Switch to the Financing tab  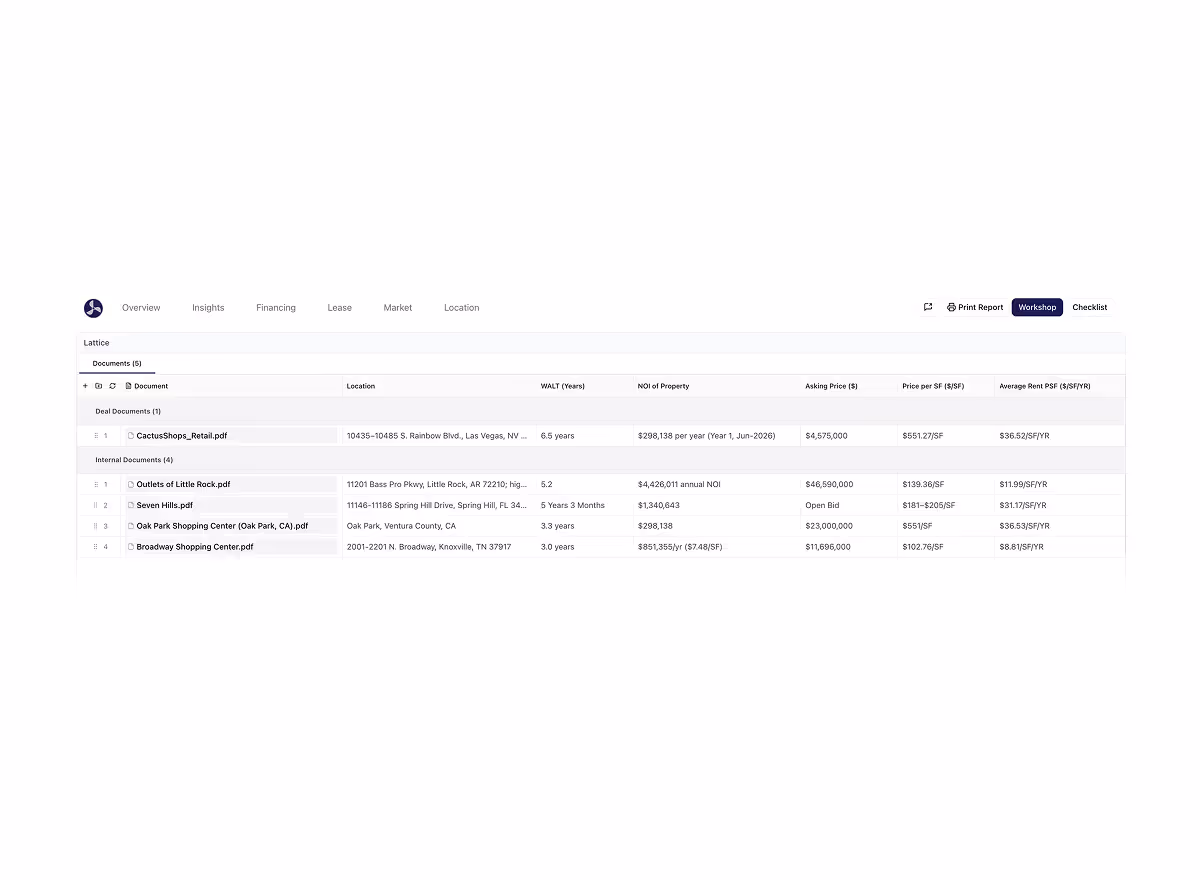(276, 308)
